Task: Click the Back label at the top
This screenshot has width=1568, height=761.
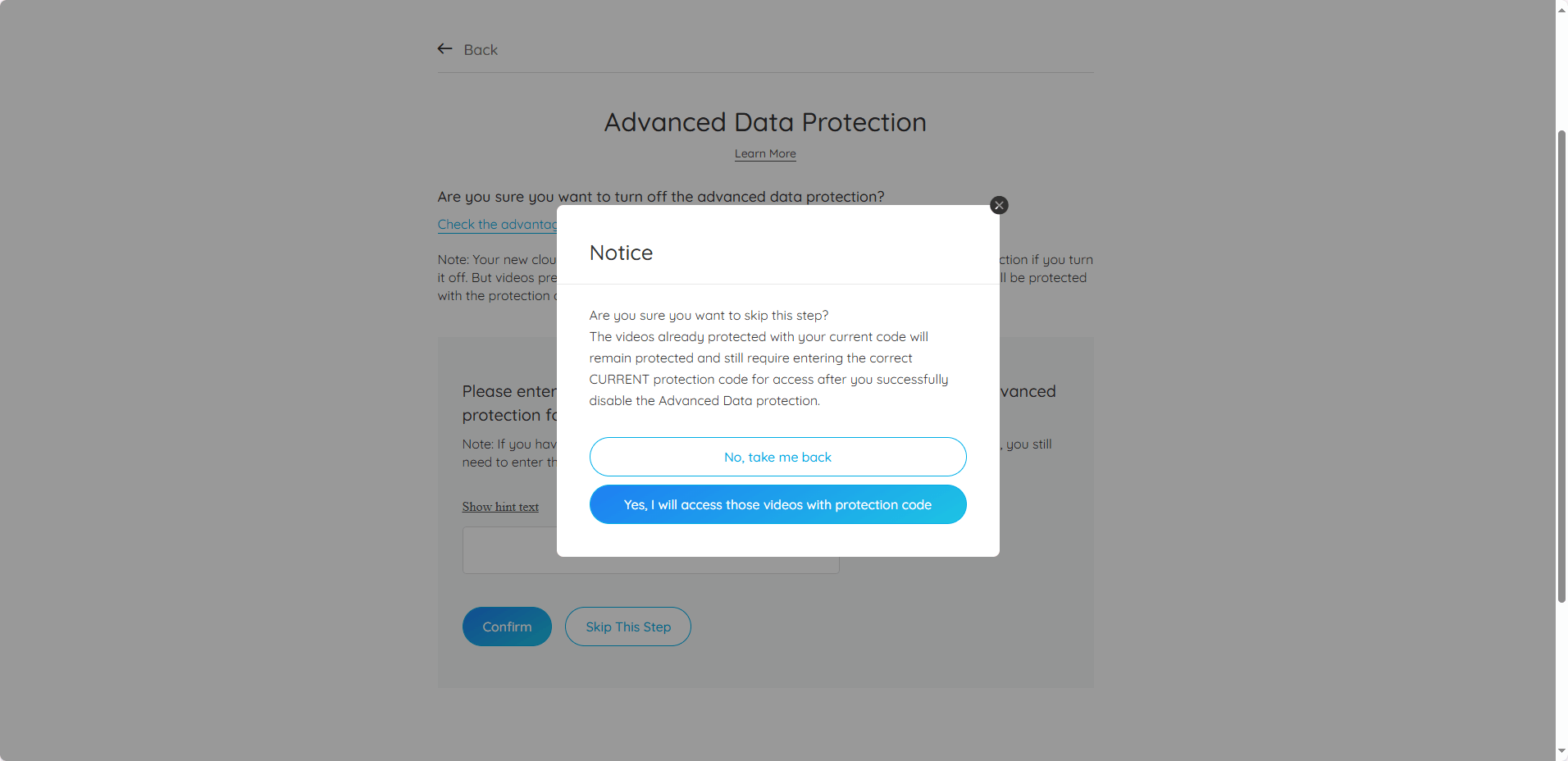Action: tap(481, 50)
